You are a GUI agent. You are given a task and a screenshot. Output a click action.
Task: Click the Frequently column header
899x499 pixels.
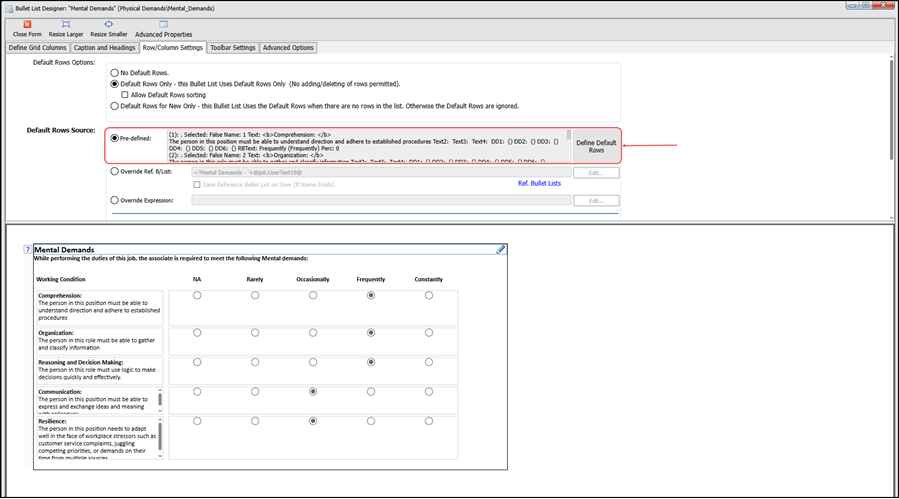point(371,279)
